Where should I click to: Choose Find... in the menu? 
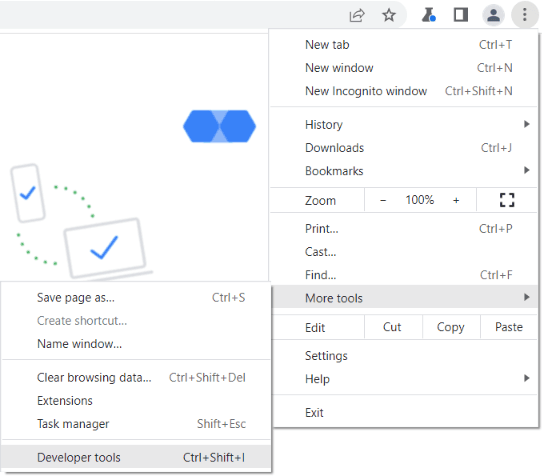(404, 275)
